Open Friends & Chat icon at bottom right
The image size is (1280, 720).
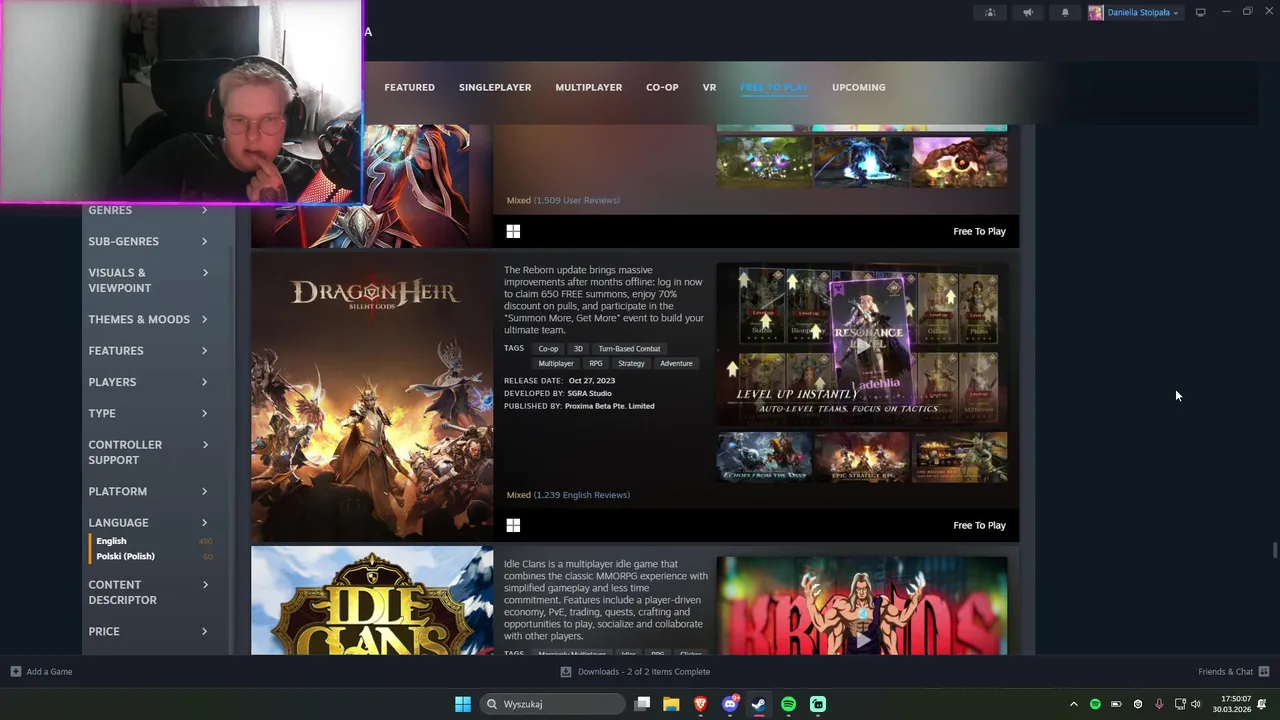pyautogui.click(x=1263, y=671)
